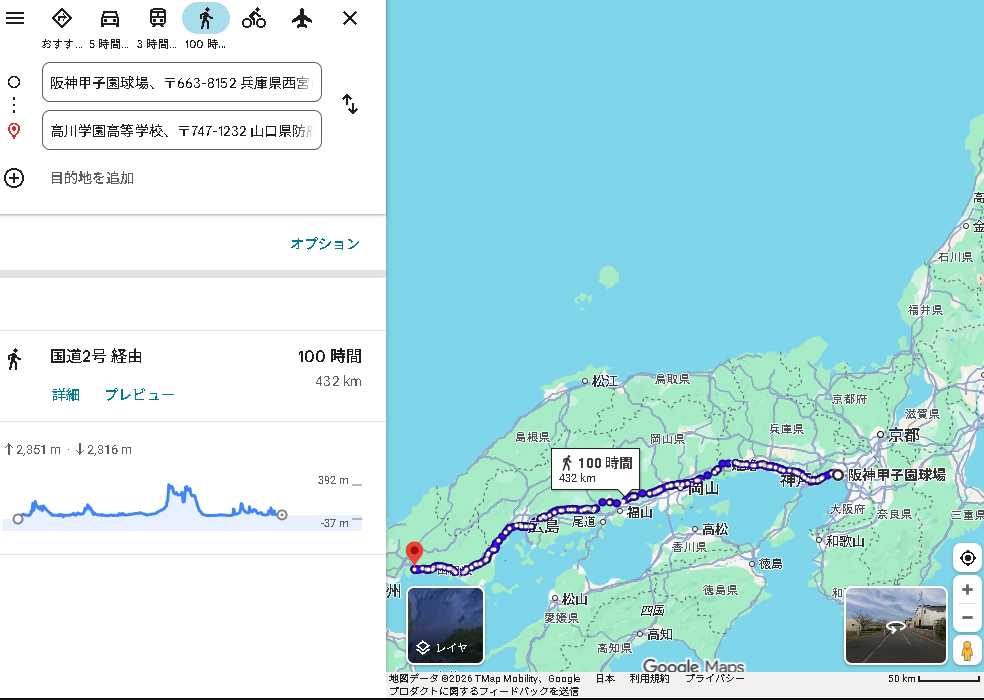Open the hamburger main menu
984x700 pixels.
[15, 18]
